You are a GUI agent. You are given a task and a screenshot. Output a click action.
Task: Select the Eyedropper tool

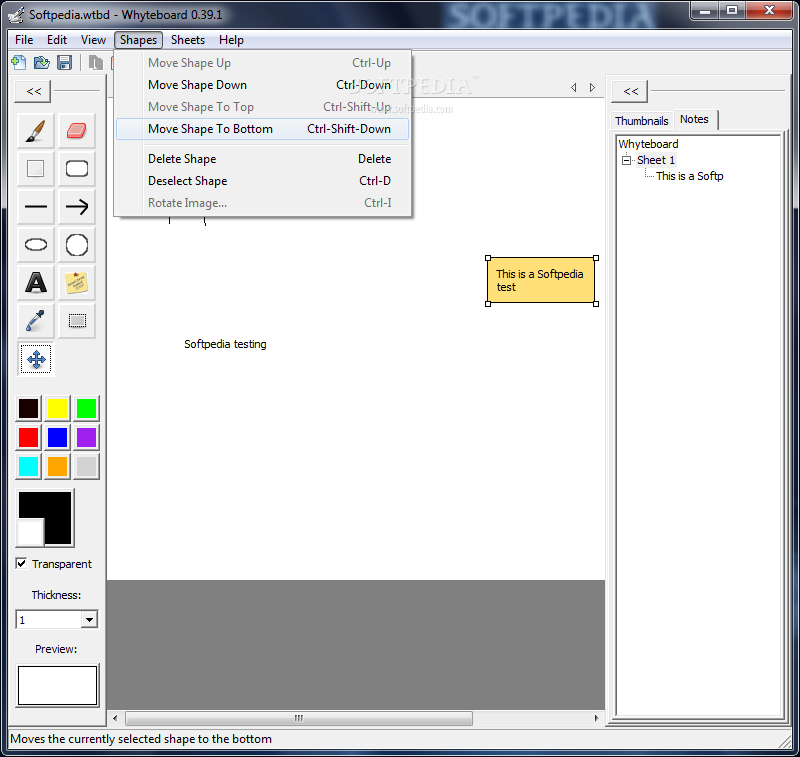[x=36, y=320]
